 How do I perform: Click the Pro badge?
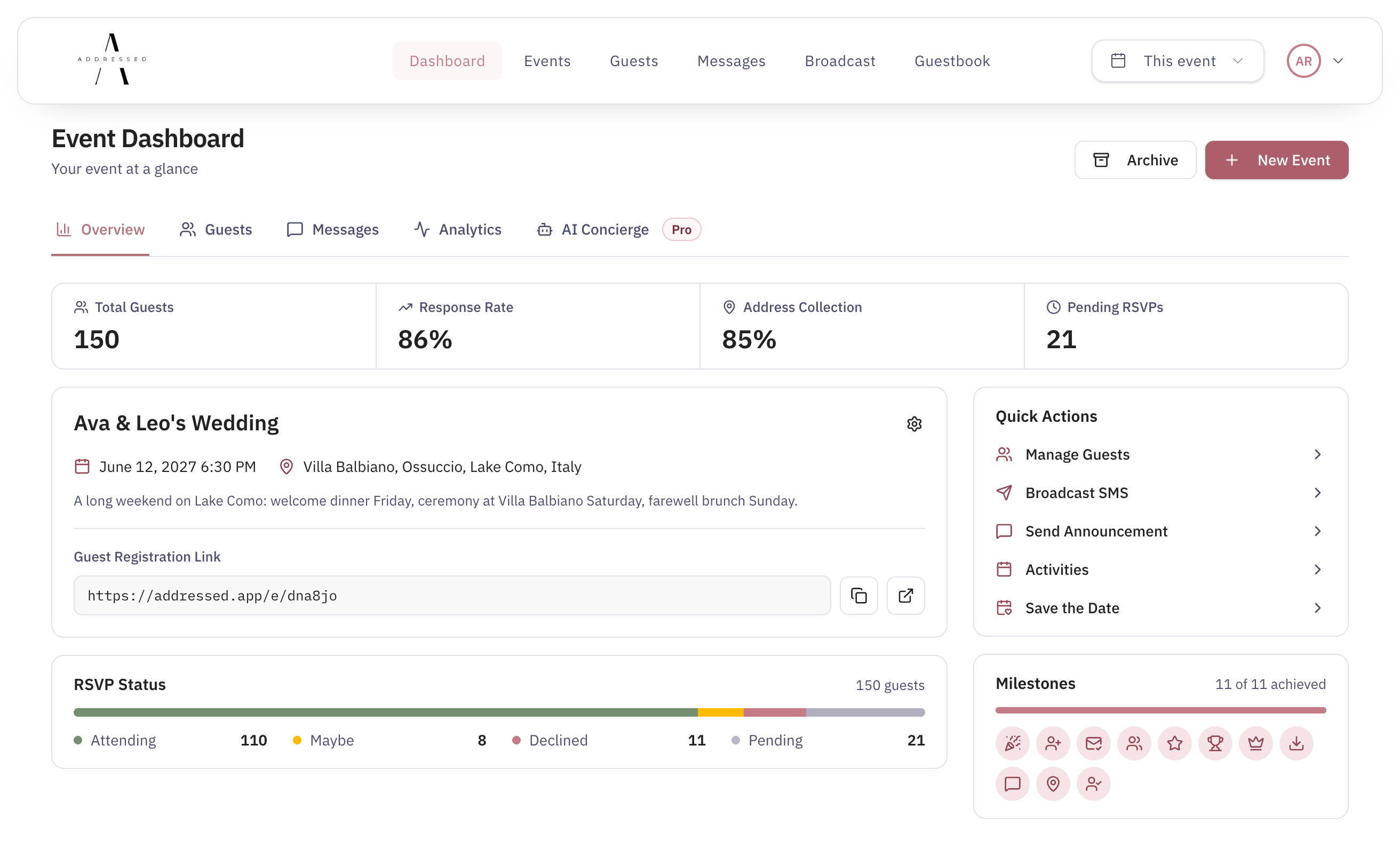click(x=681, y=229)
